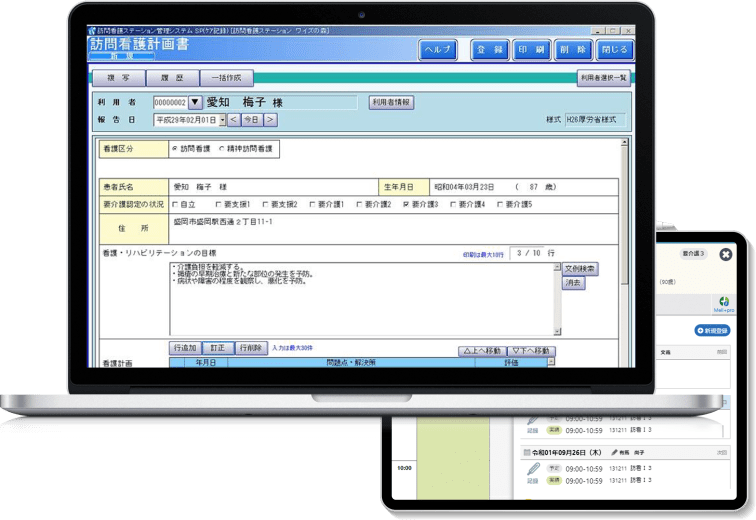
Task: Click the 登録 register button
Action: [489, 50]
